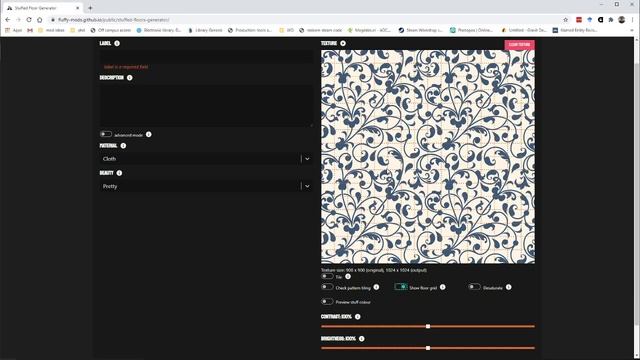This screenshot has width=640, height=360.
Task: Click the info icon next to Beauty
Action: click(119, 173)
